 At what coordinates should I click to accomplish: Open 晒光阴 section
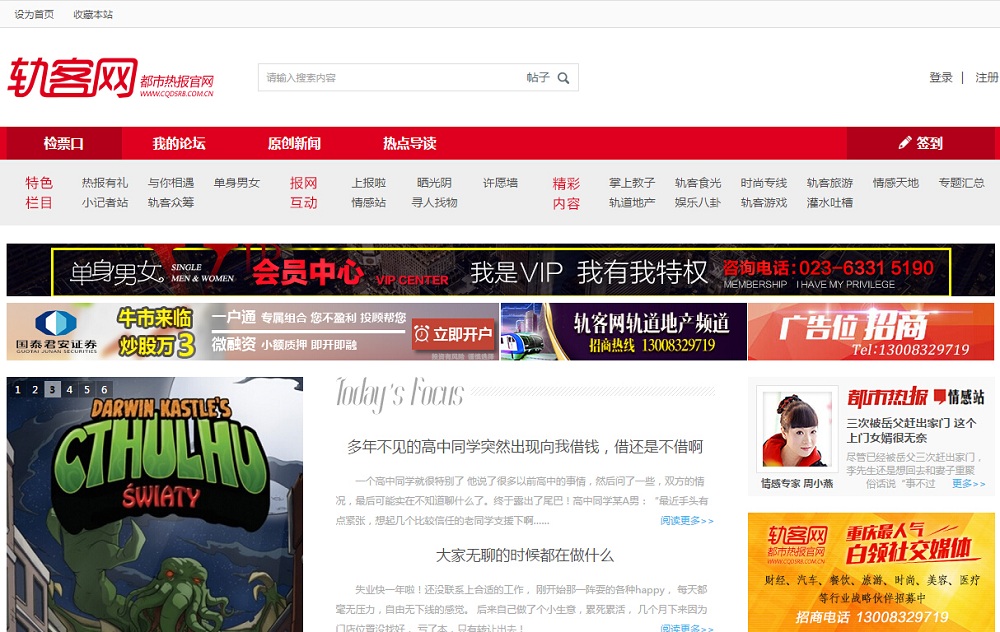(x=434, y=183)
